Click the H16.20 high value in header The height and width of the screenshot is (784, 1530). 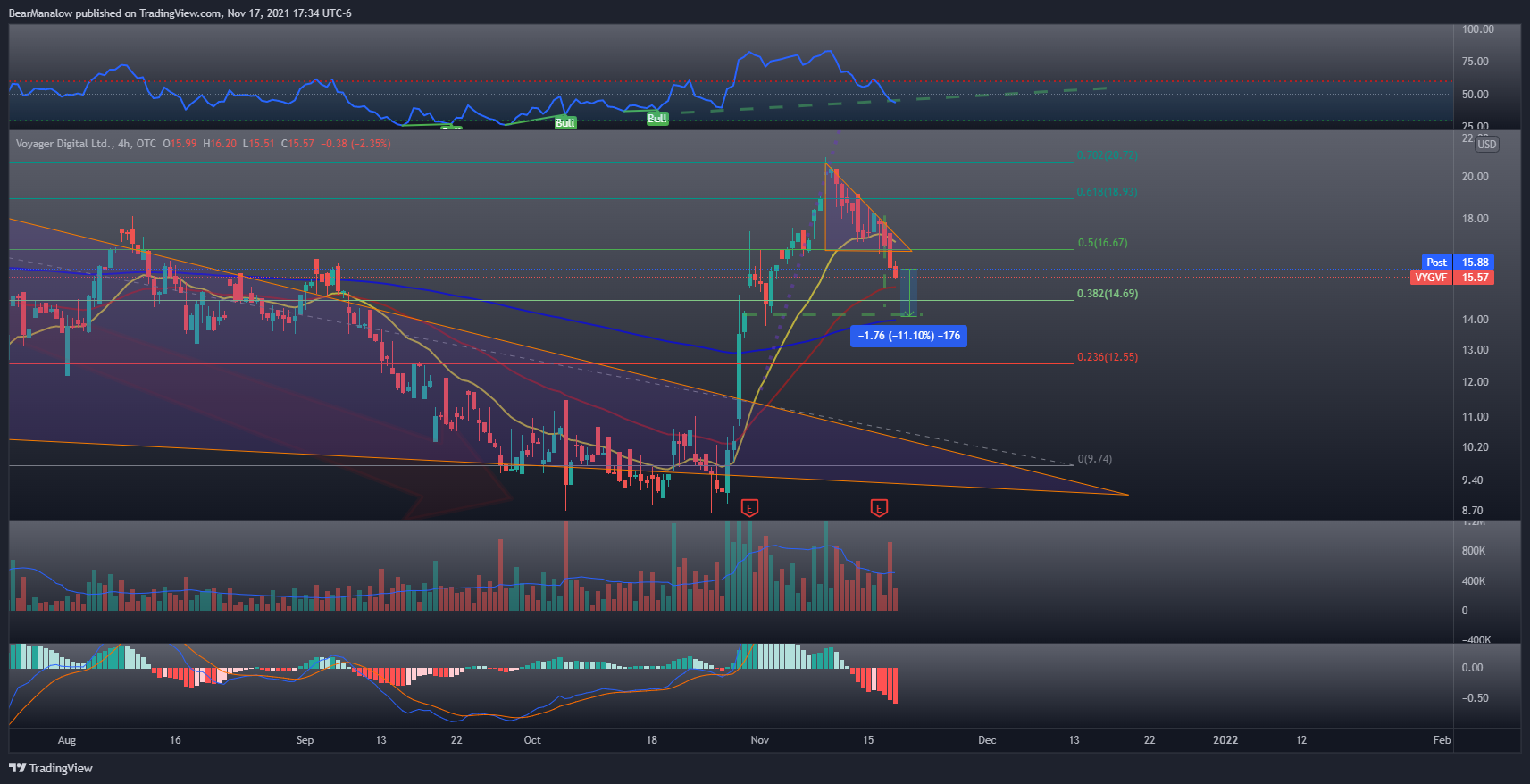tap(220, 144)
